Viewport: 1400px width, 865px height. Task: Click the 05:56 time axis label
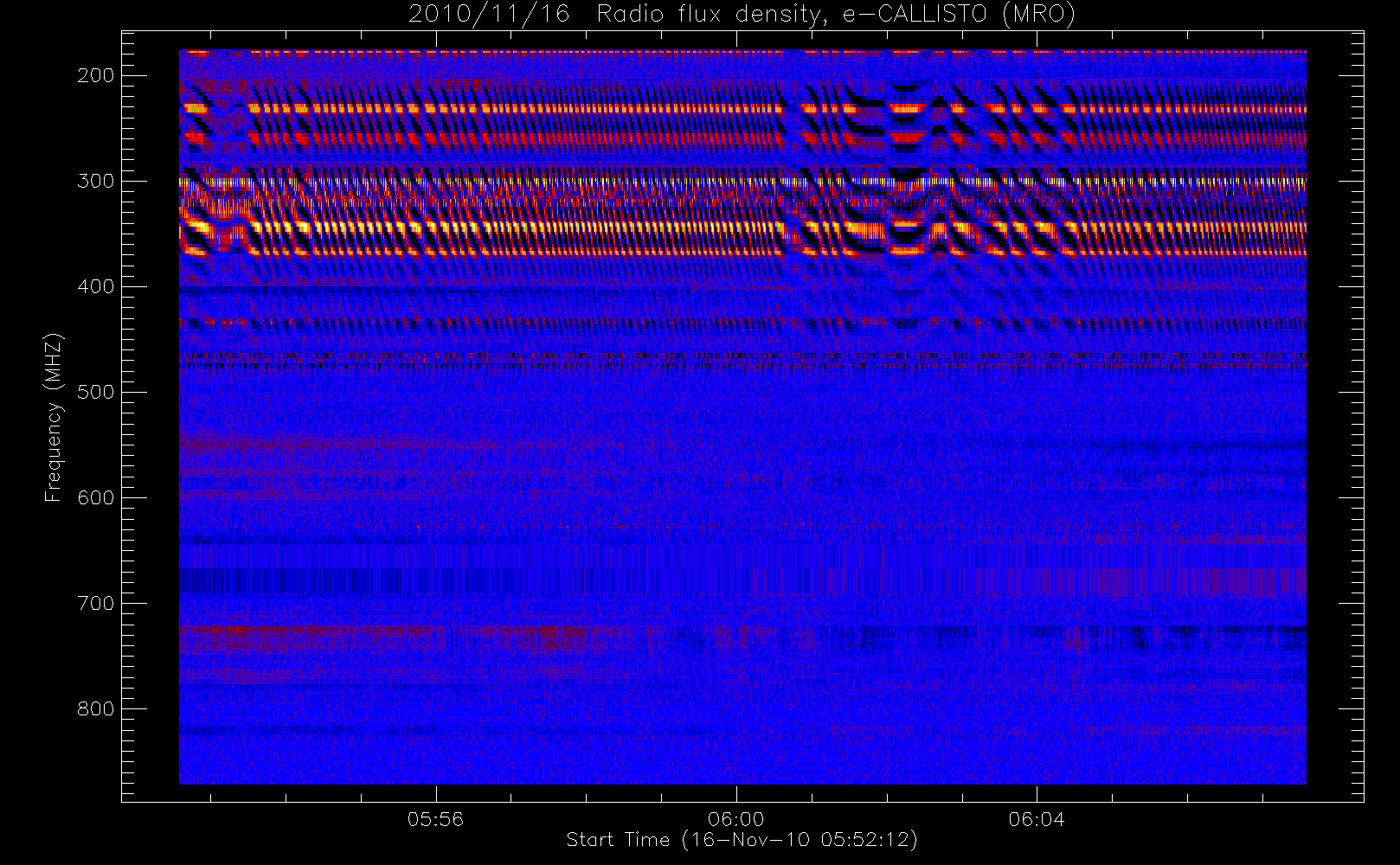click(x=435, y=819)
